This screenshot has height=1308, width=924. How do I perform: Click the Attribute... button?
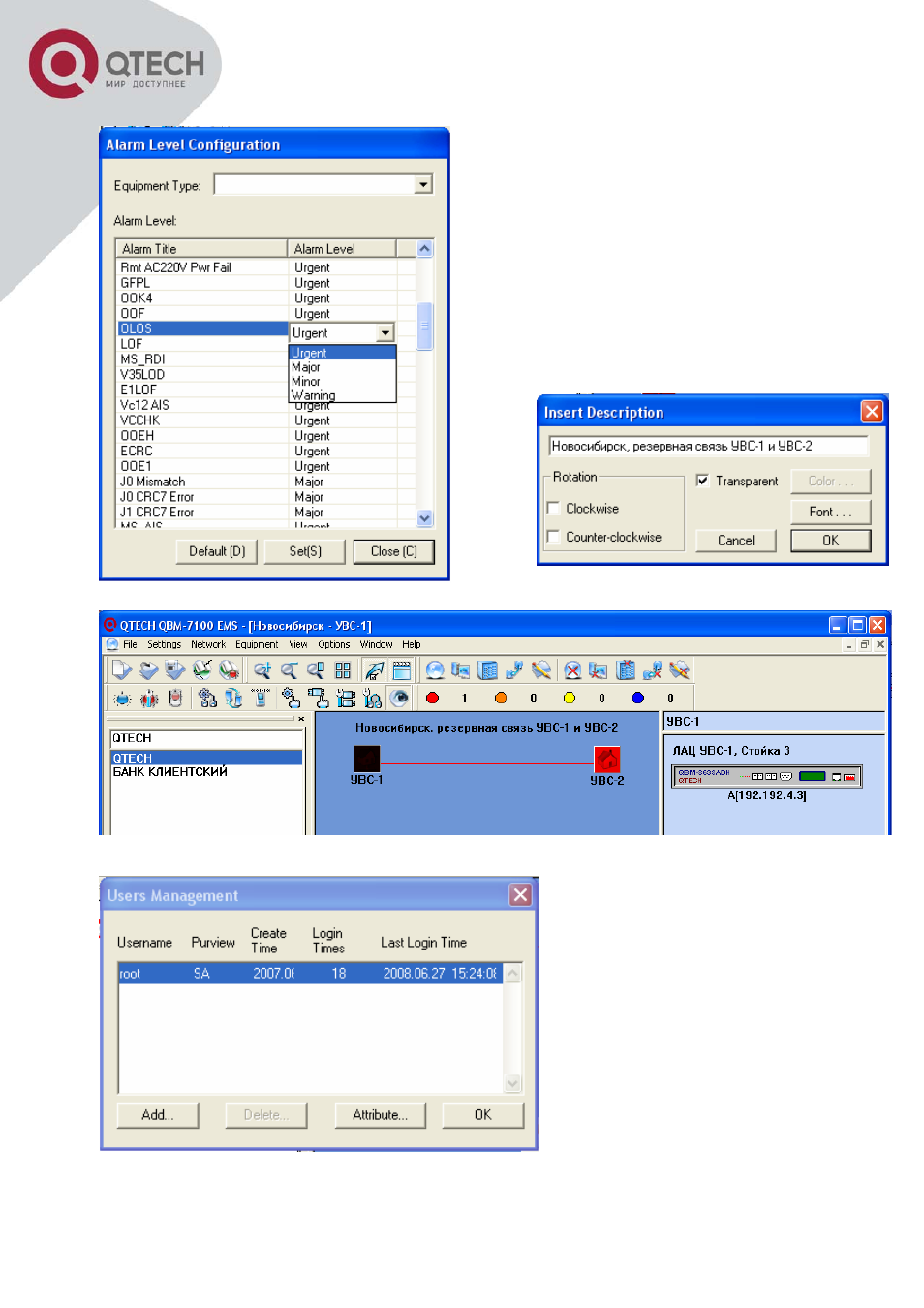pos(380,1115)
